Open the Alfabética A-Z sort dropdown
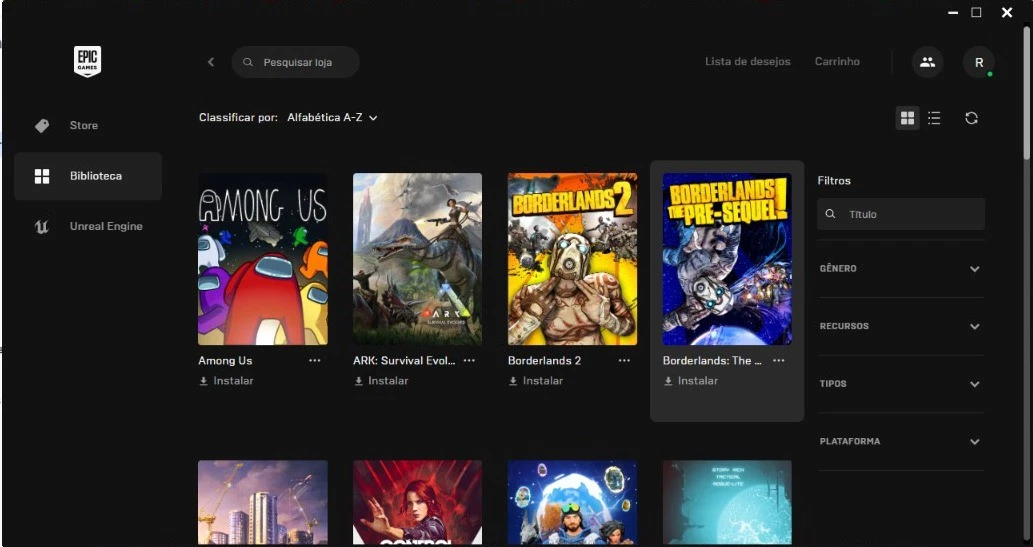 pyautogui.click(x=333, y=118)
